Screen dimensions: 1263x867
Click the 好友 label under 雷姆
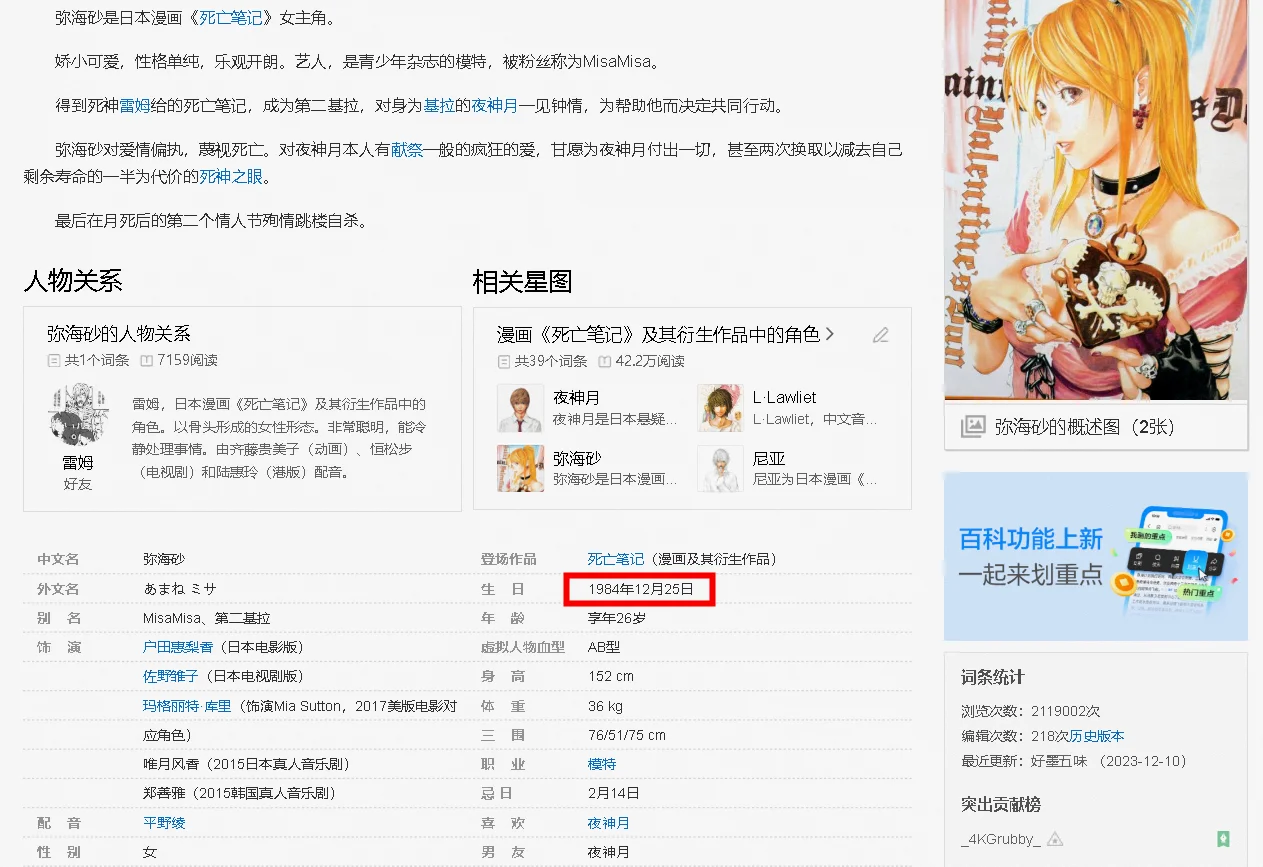pyautogui.click(x=78, y=484)
